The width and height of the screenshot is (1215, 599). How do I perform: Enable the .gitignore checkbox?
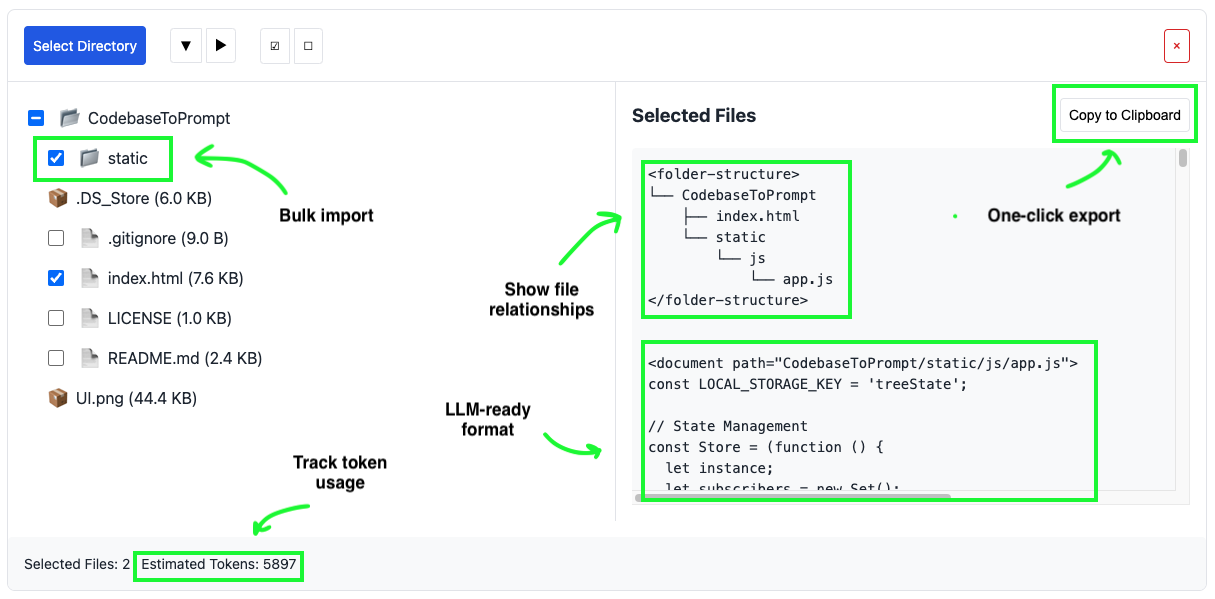coord(57,238)
